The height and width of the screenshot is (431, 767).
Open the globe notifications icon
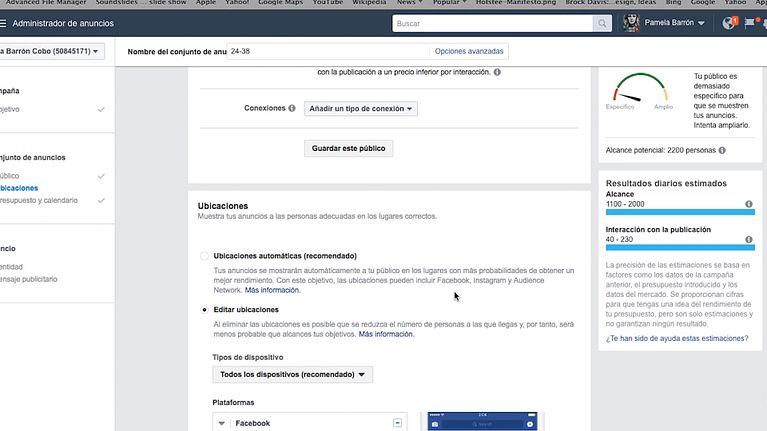729,23
